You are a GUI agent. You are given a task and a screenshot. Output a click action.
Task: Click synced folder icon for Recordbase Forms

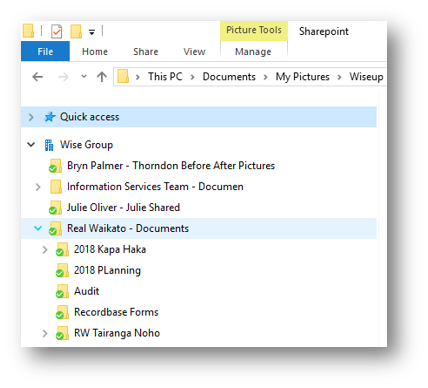[x=62, y=313]
